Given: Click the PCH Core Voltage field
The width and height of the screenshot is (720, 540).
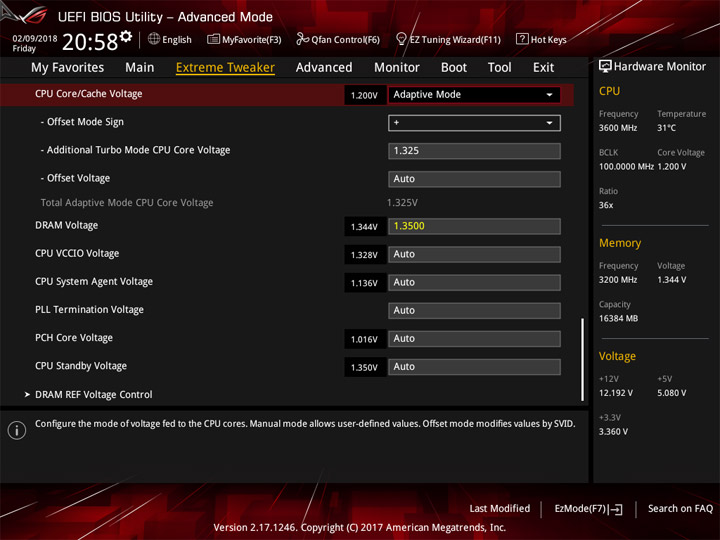Looking at the screenshot, I should (x=474, y=339).
